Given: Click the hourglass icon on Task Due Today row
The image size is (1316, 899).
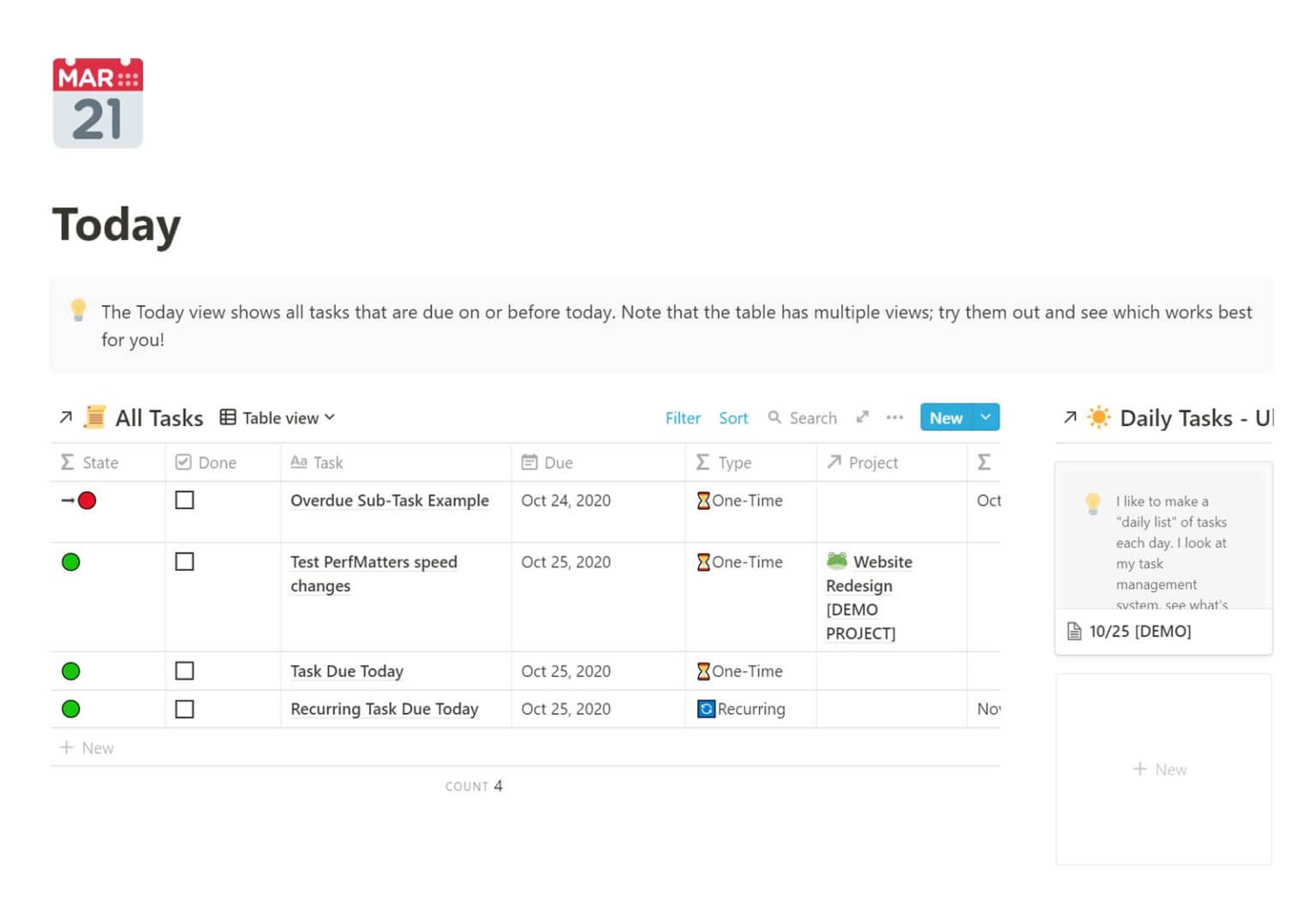Looking at the screenshot, I should (704, 671).
